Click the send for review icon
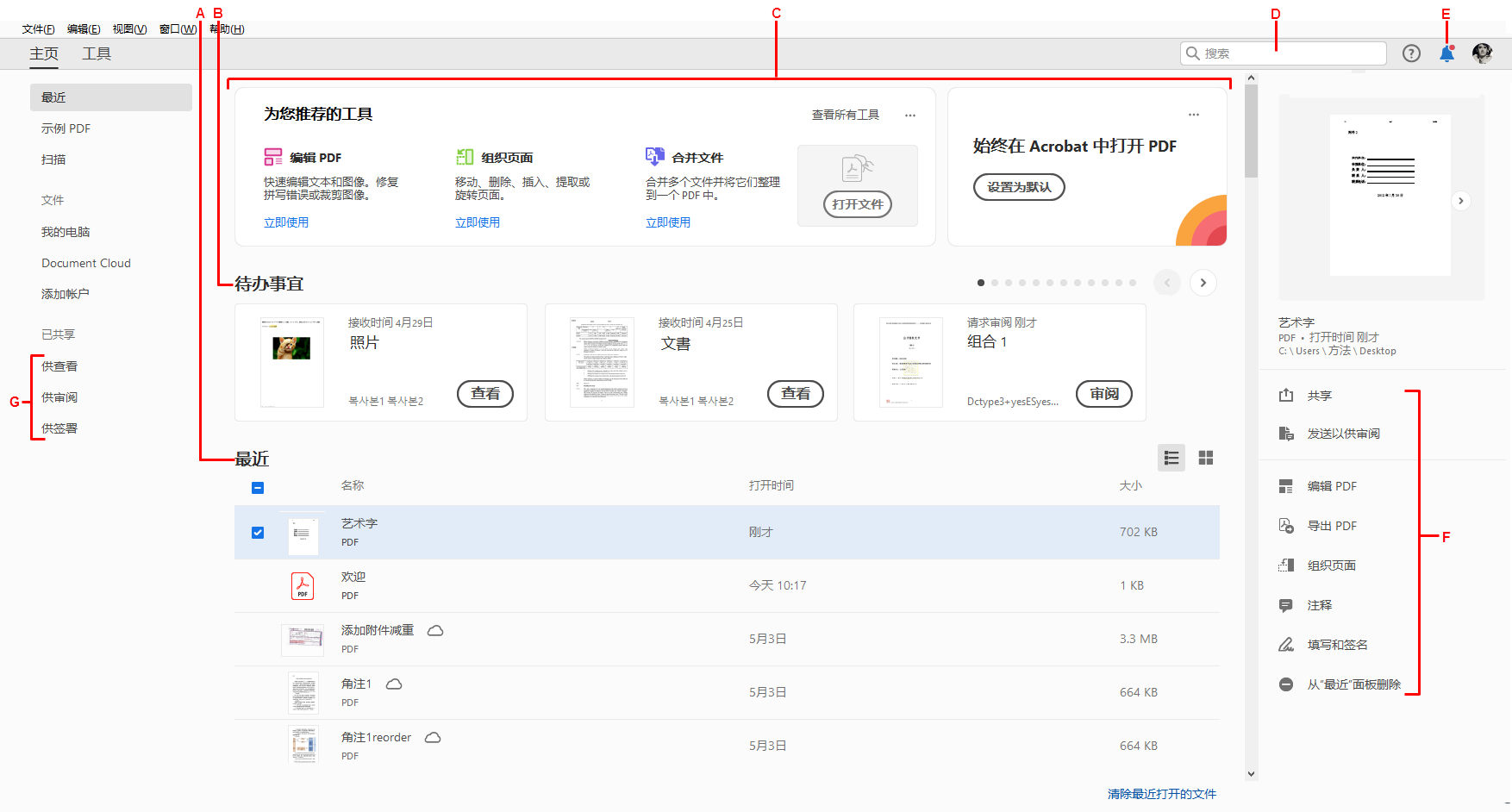 1286,434
